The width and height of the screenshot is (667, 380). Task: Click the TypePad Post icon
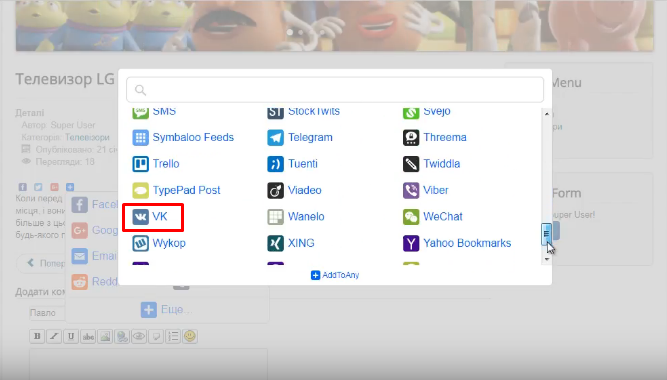(140, 190)
